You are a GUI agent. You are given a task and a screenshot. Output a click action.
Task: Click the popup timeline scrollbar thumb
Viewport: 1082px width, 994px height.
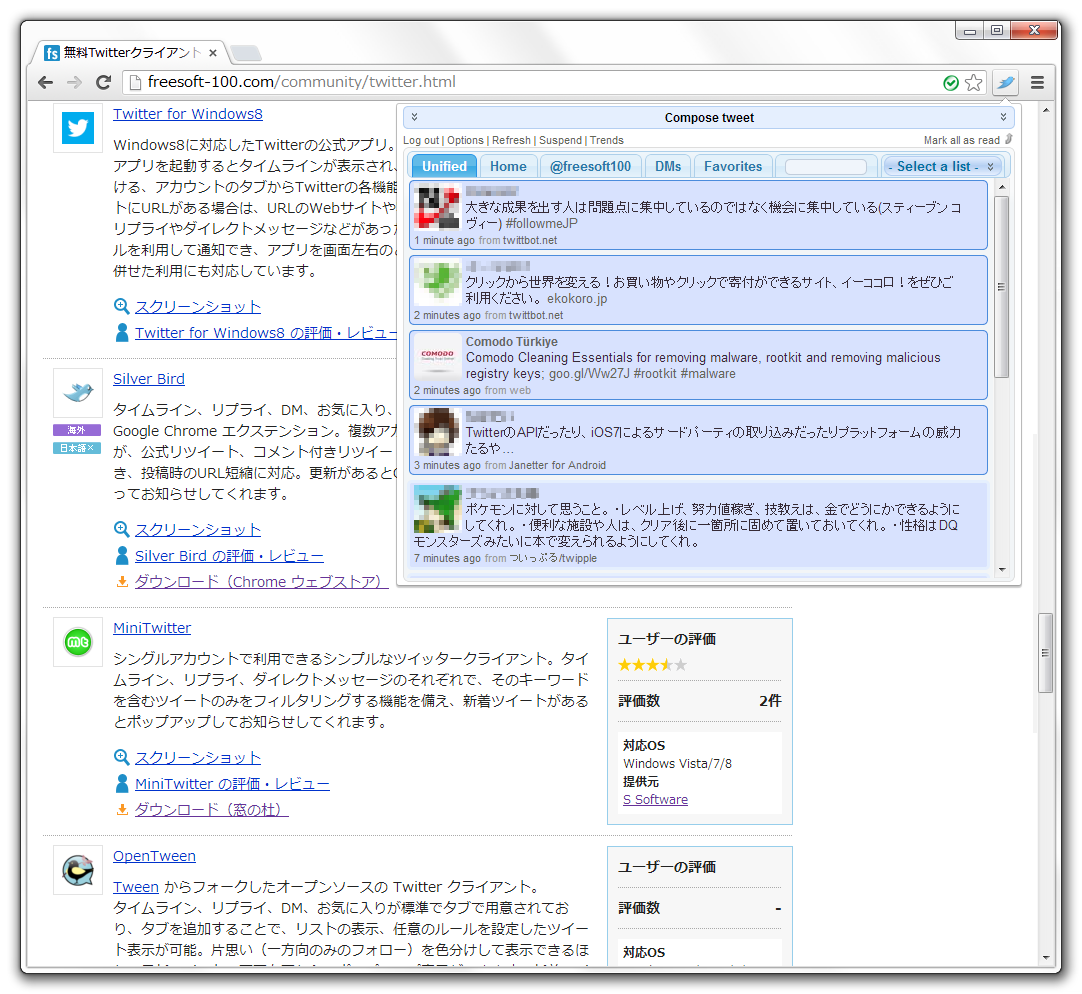1001,286
